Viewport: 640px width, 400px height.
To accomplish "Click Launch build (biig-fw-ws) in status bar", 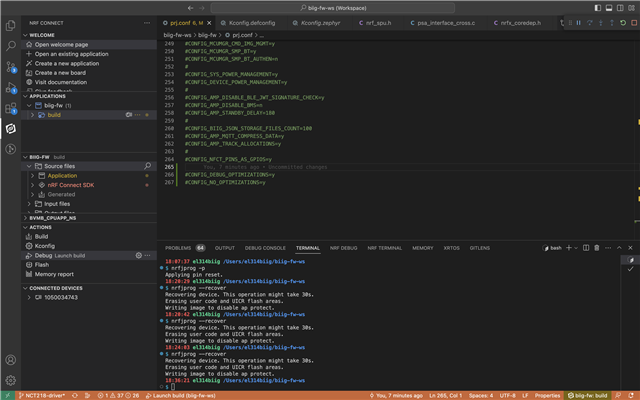I will 180,396.
